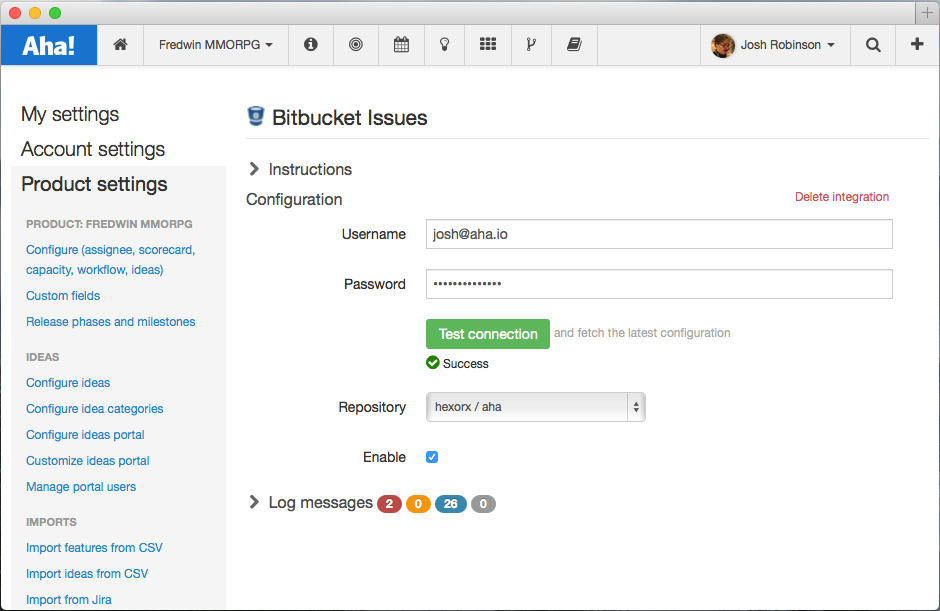Open Account settings
940x611 pixels.
coord(93,149)
